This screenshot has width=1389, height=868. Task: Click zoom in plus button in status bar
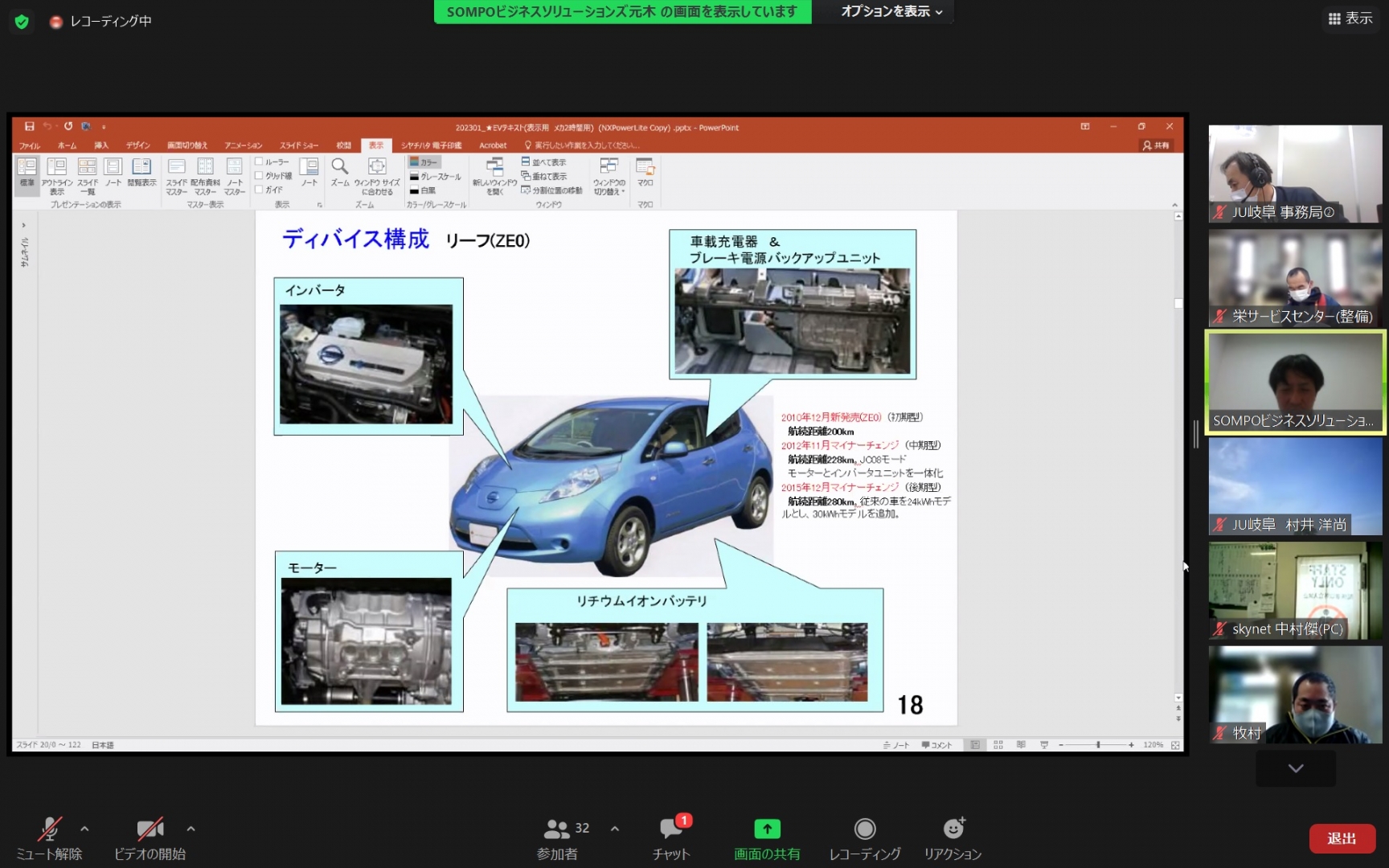point(1131,745)
